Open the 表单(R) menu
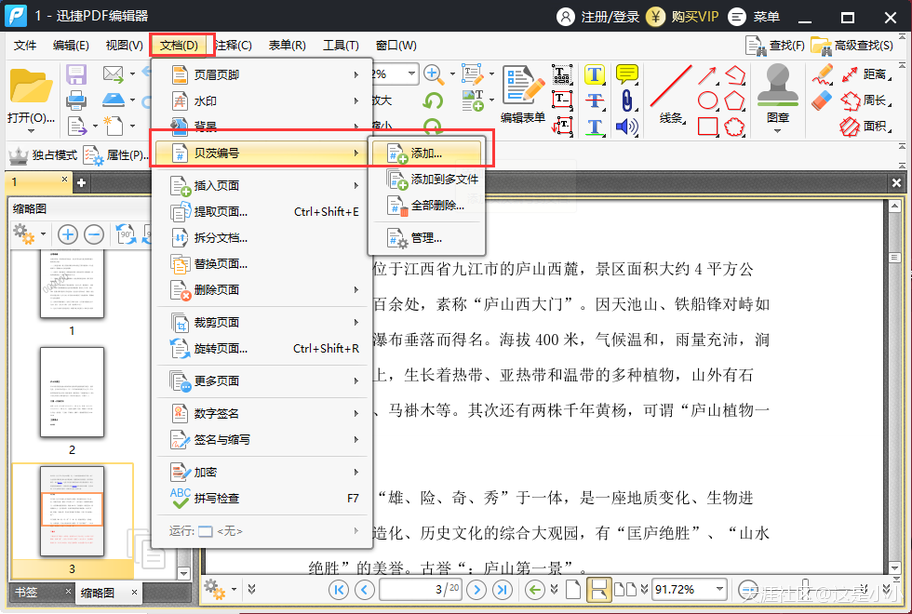The width and height of the screenshot is (912, 614). (x=287, y=45)
